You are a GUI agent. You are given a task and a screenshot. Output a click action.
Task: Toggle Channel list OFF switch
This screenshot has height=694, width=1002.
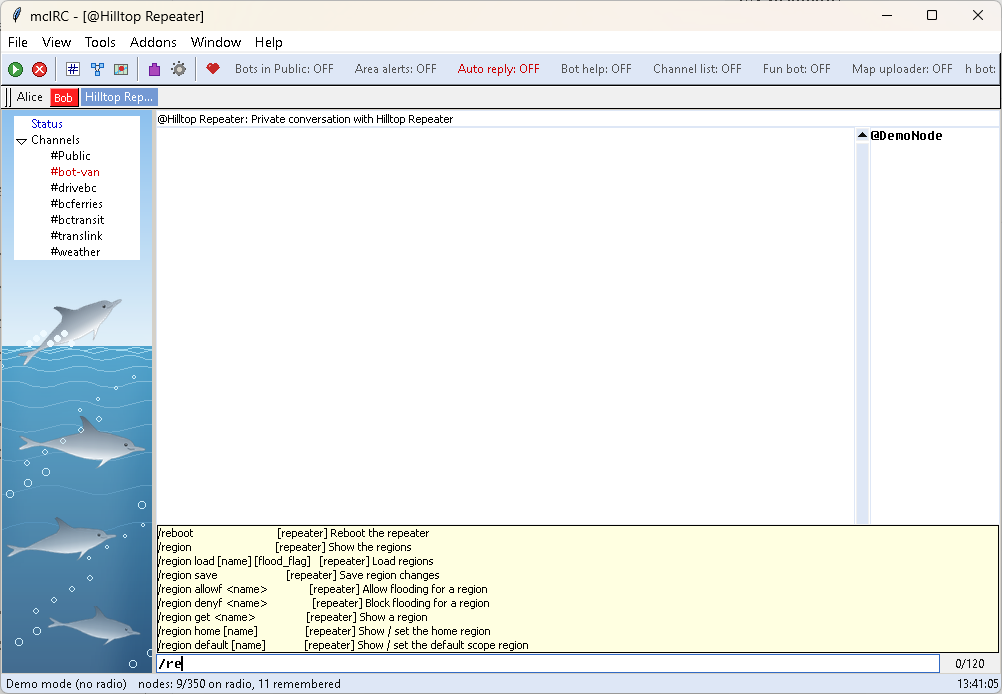pyautogui.click(x=697, y=69)
